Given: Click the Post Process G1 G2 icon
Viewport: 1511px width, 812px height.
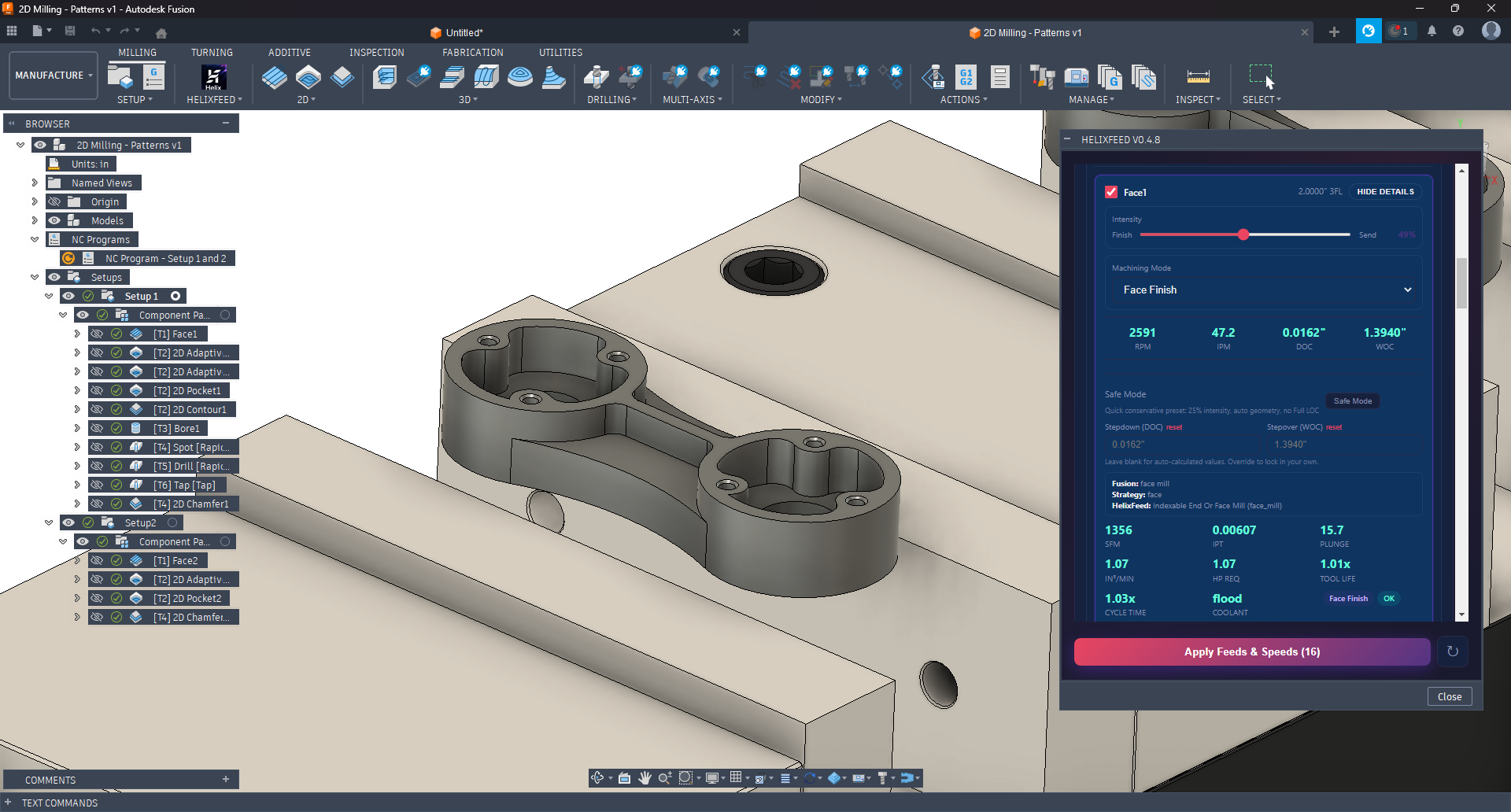Looking at the screenshot, I should pos(966,77).
